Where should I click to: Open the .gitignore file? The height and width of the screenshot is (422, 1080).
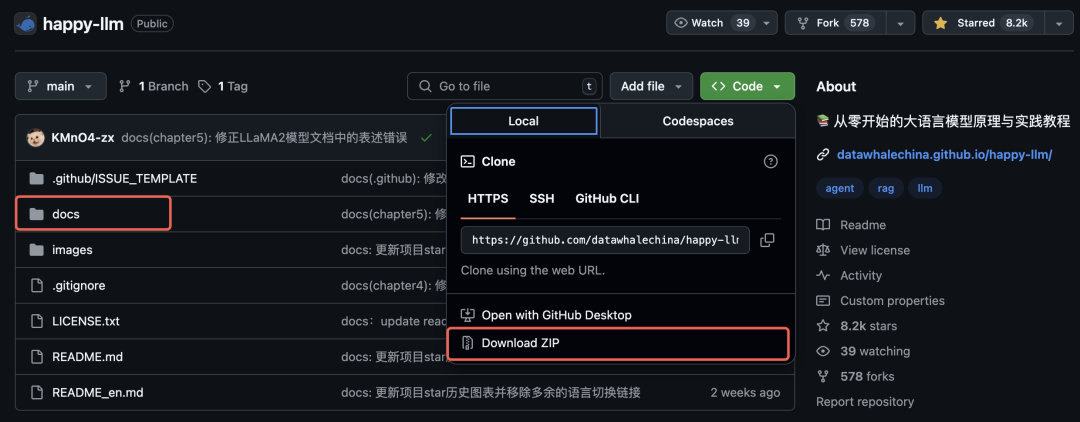coord(79,286)
